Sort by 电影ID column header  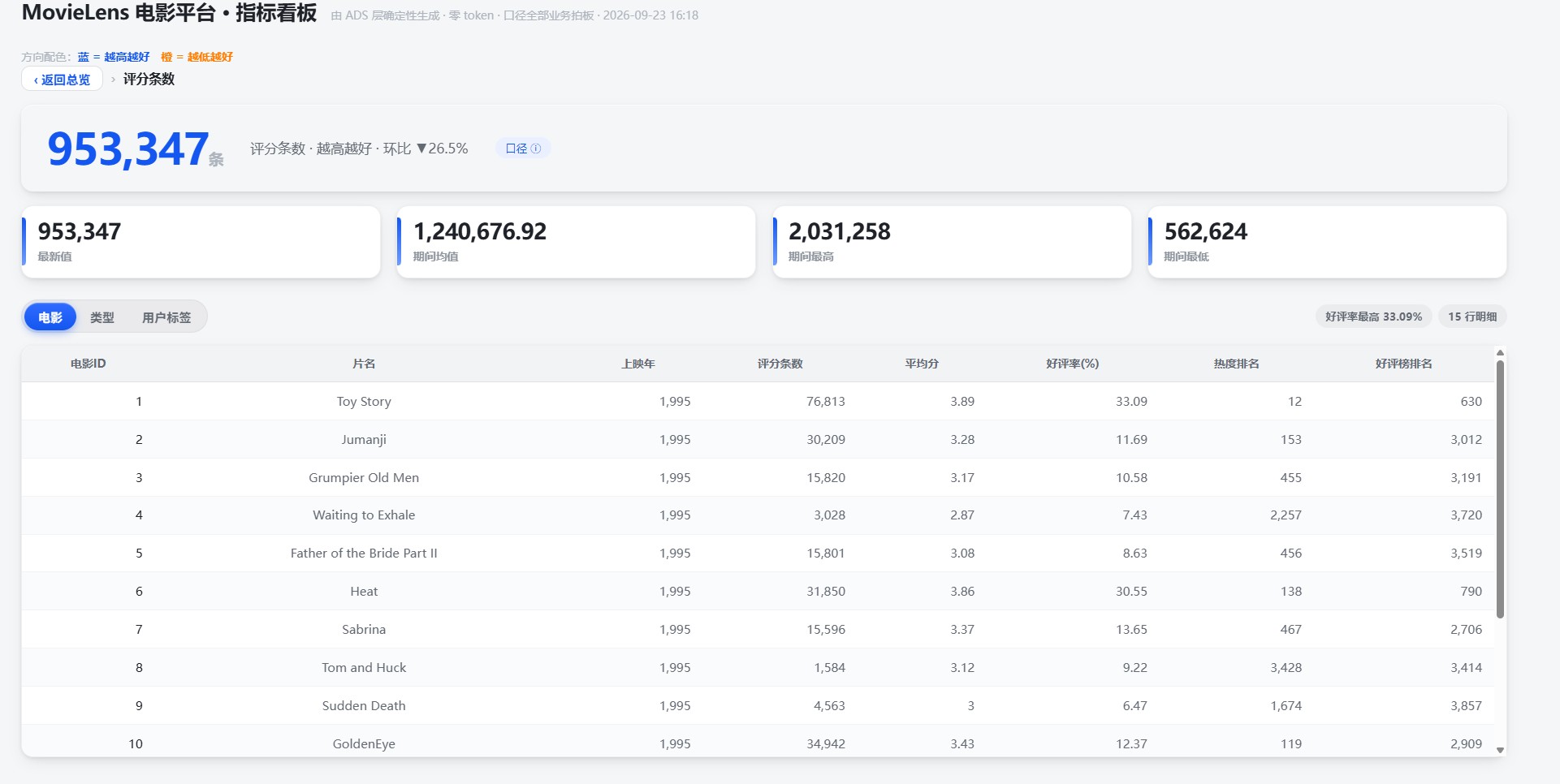tap(89, 364)
